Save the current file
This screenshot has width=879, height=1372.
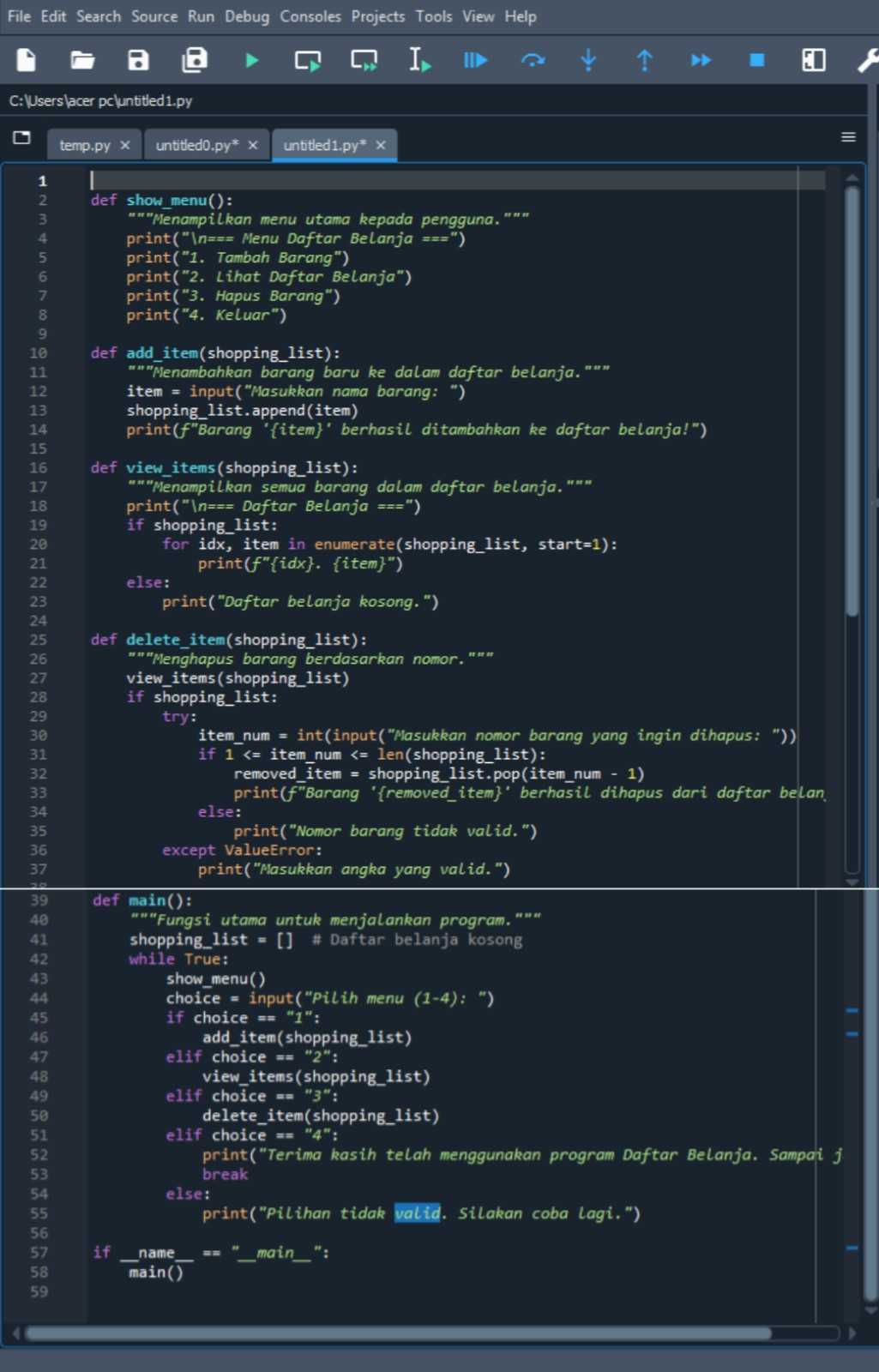point(138,60)
